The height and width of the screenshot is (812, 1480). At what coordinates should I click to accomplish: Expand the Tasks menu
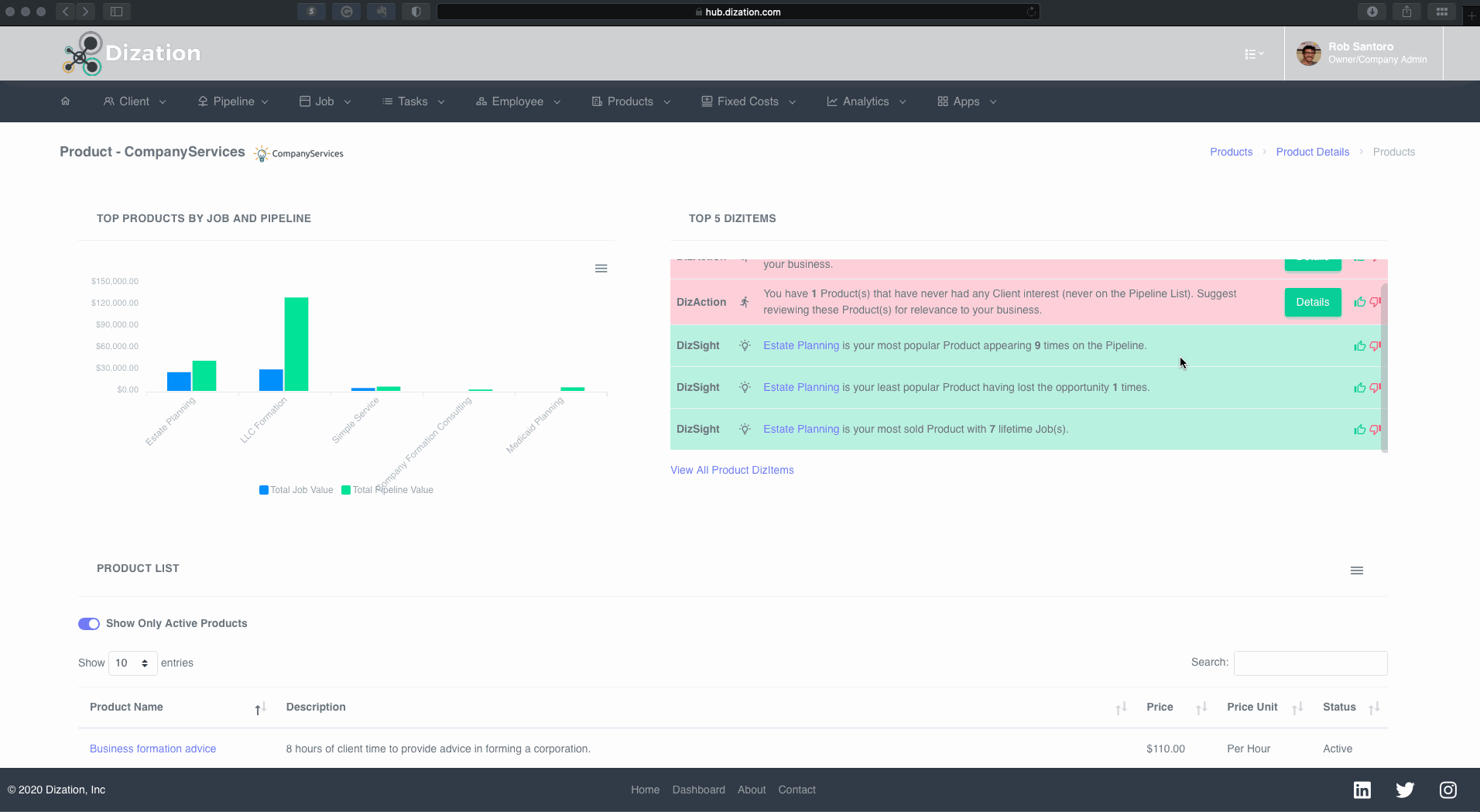point(413,101)
